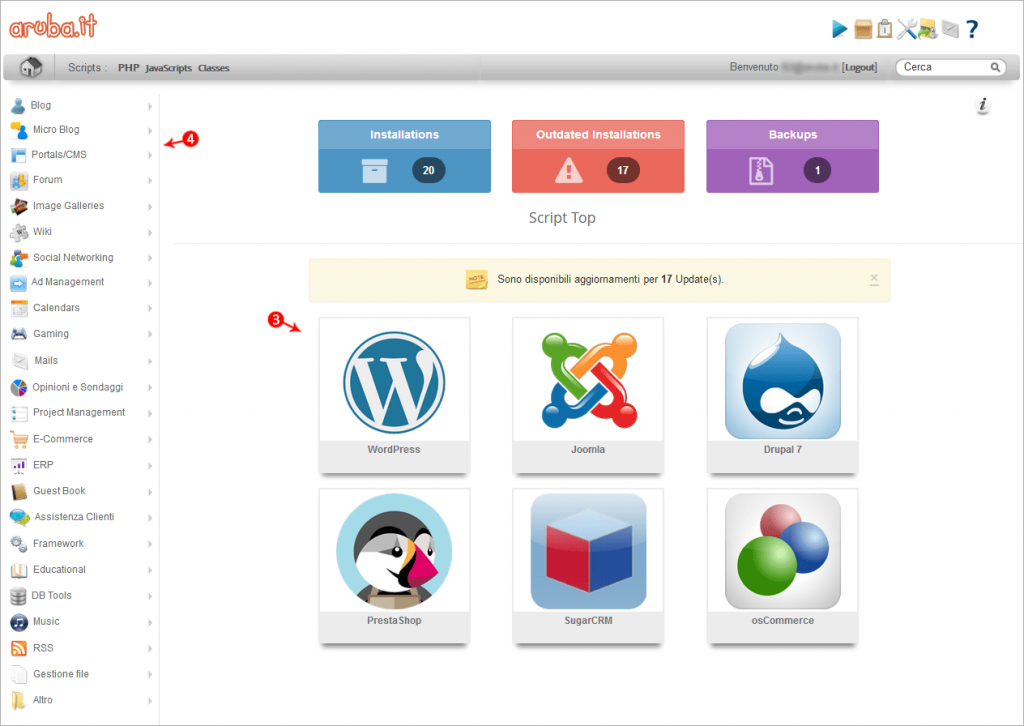Select Assistenza Clienti category
Image resolution: width=1024 pixels, height=726 pixels.
tap(74, 517)
